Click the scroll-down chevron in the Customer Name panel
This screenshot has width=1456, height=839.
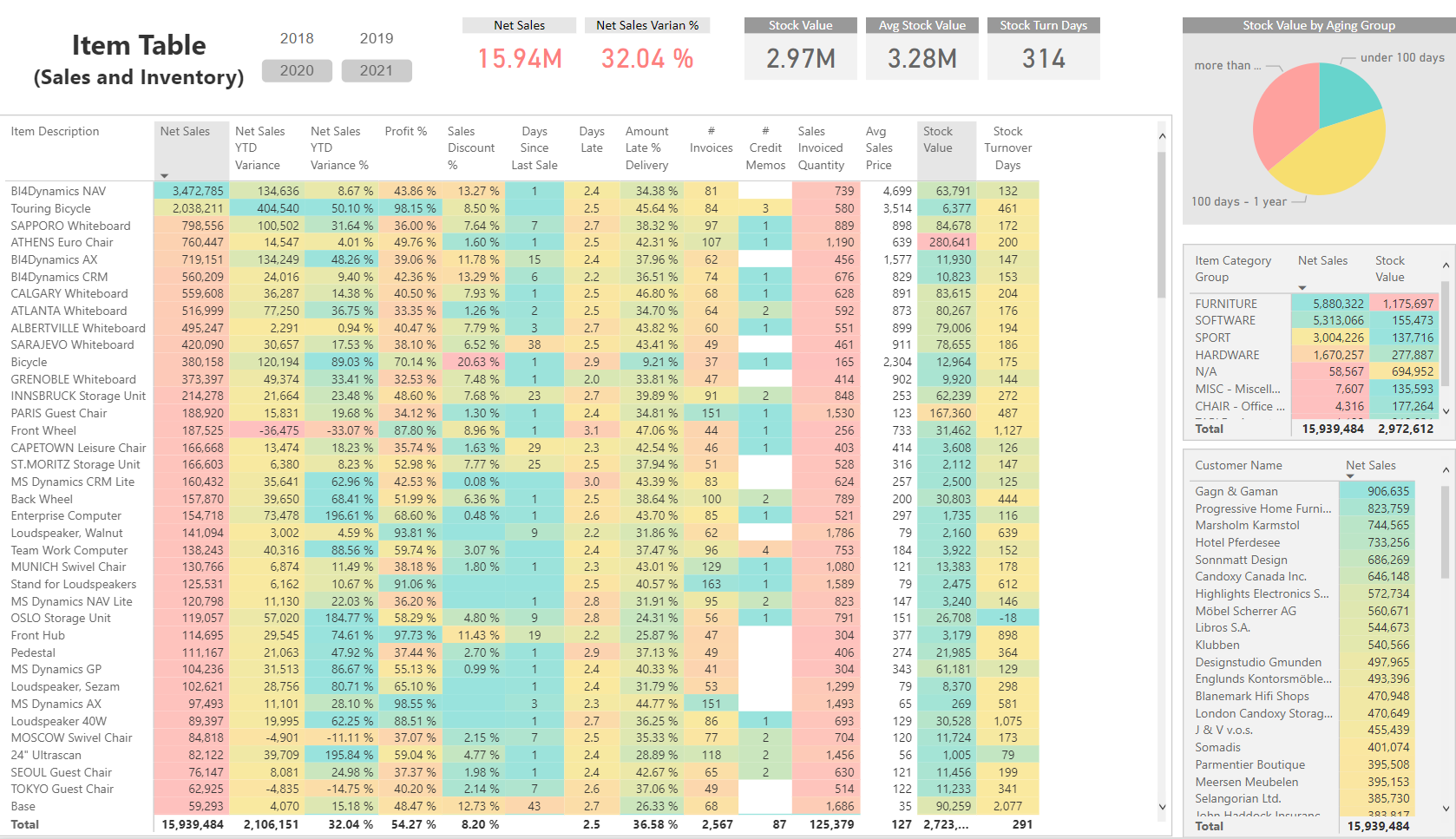(x=1447, y=807)
